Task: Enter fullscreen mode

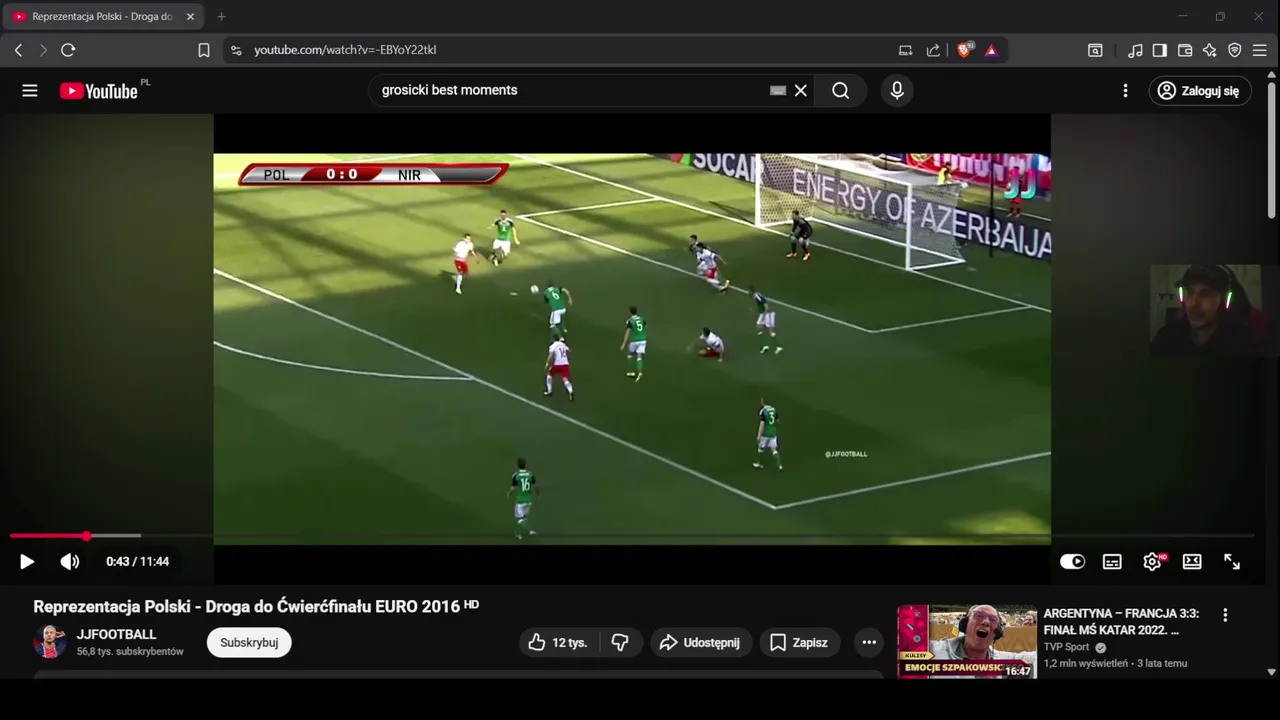Action: (1232, 562)
